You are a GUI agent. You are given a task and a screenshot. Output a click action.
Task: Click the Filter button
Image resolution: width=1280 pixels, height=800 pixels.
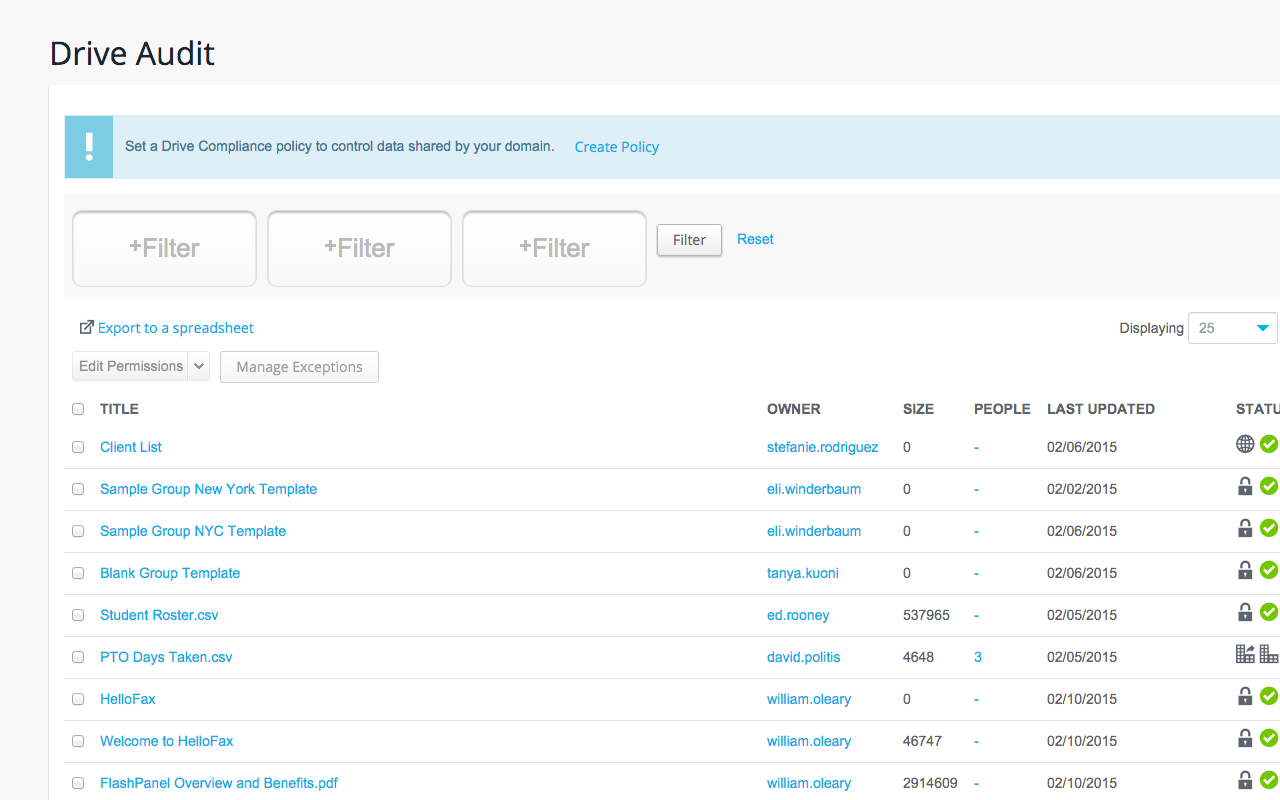click(689, 240)
